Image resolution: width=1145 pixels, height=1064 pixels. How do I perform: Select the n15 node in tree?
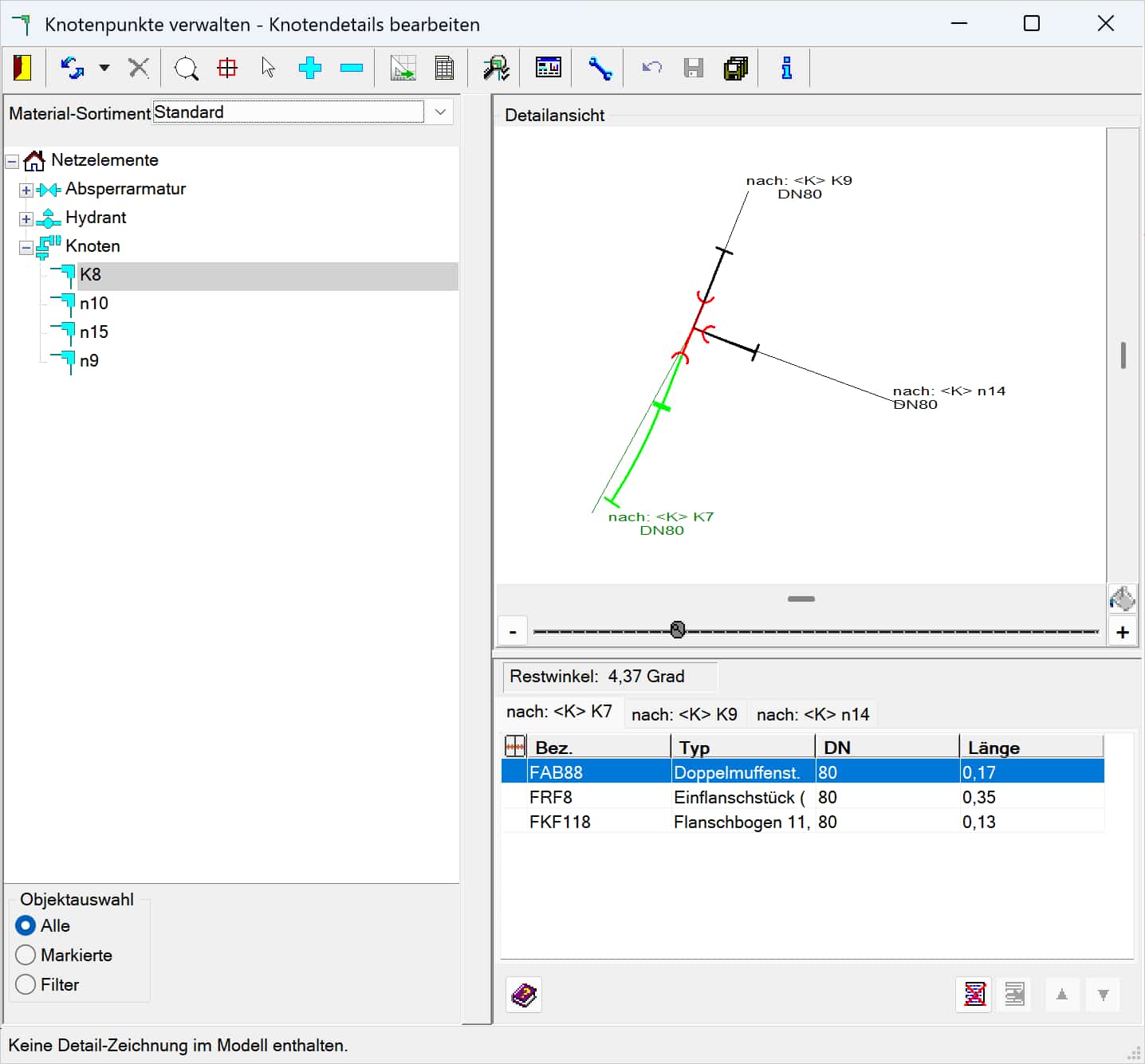click(x=93, y=332)
